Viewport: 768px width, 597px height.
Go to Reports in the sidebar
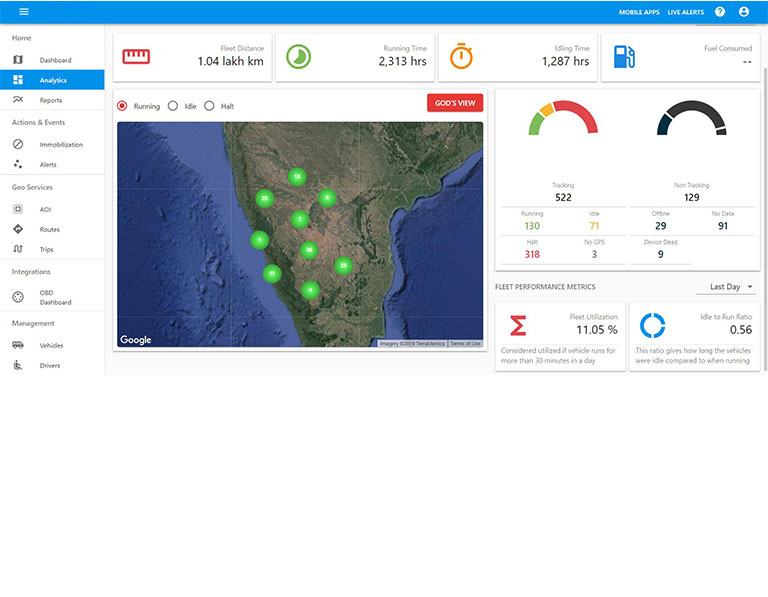tap(51, 100)
